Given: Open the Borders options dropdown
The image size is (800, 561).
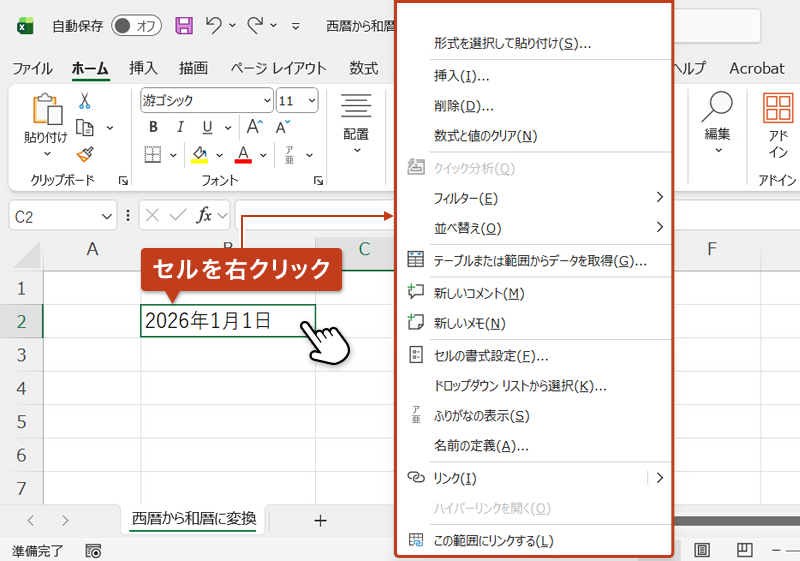Looking at the screenshot, I should (173, 155).
